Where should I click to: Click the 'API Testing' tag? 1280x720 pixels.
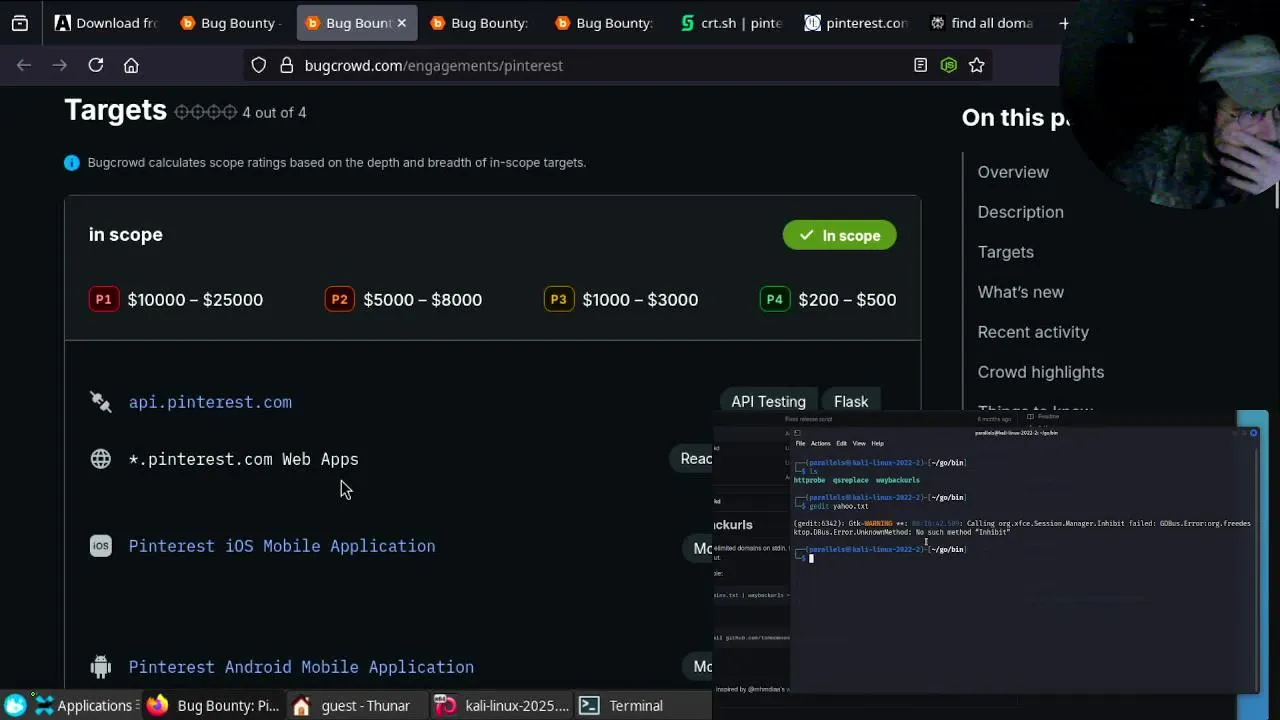click(x=768, y=401)
